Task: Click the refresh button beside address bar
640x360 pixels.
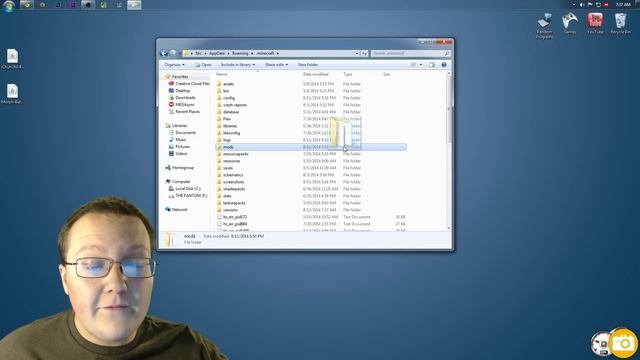Action: [x=364, y=53]
